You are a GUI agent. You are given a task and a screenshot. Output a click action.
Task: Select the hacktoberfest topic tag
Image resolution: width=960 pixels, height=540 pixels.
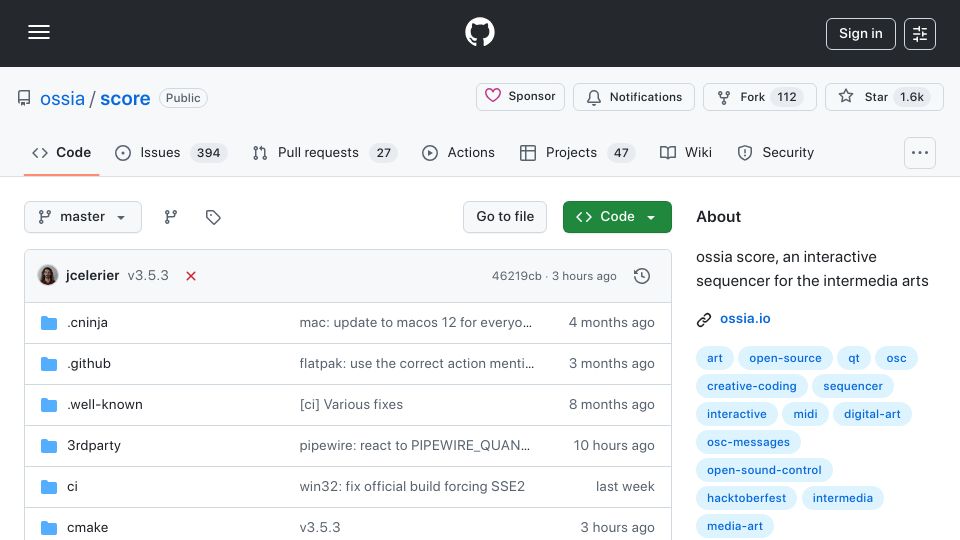click(x=746, y=498)
